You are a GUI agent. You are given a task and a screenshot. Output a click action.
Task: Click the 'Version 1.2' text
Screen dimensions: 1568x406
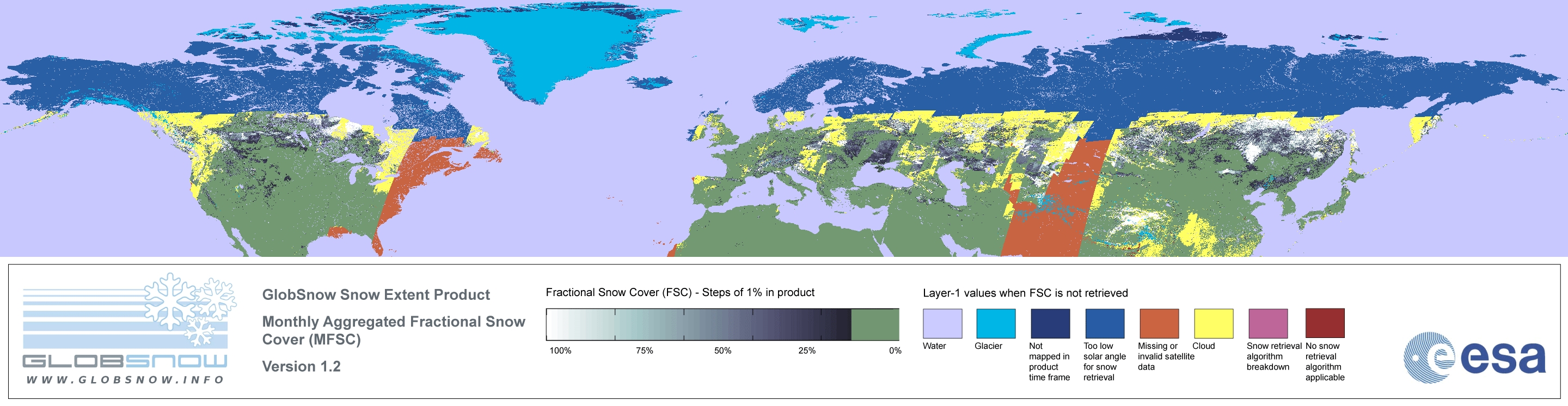tap(301, 366)
